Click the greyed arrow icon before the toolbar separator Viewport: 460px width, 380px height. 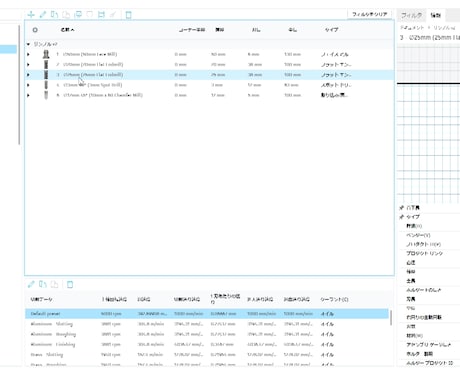pyautogui.click(x=113, y=14)
